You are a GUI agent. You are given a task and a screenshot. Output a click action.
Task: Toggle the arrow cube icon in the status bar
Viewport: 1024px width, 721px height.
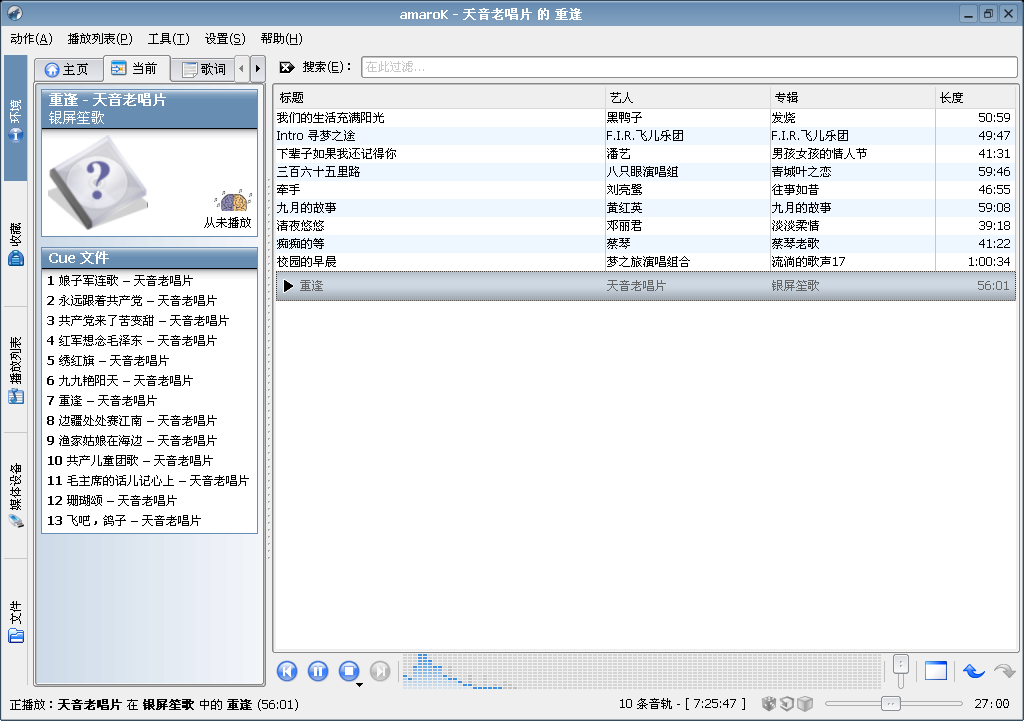[x=787, y=703]
